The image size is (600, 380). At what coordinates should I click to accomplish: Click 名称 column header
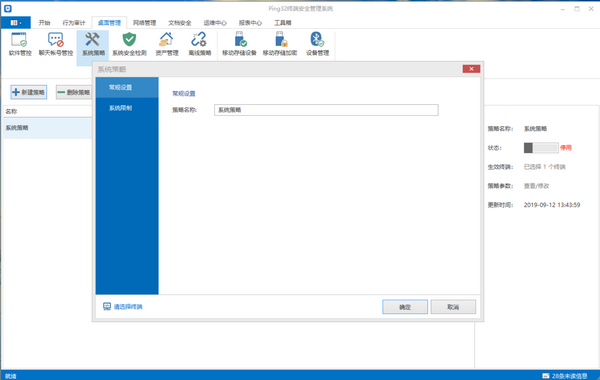[x=47, y=111]
